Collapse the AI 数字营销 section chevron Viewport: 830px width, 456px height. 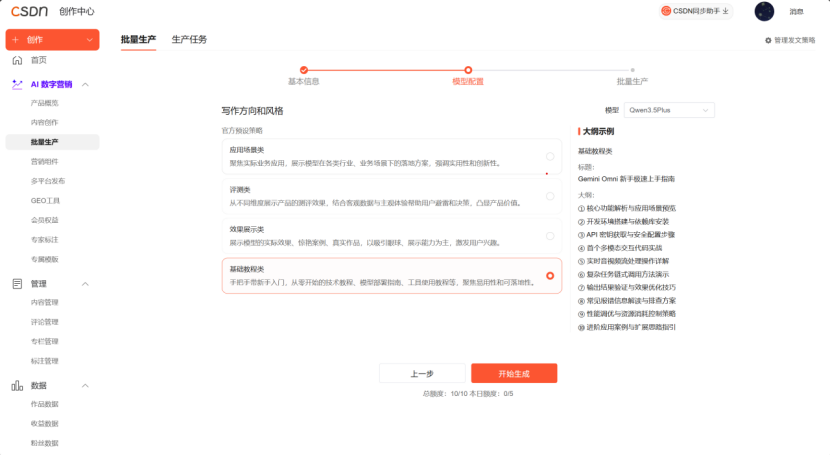click(x=85, y=85)
